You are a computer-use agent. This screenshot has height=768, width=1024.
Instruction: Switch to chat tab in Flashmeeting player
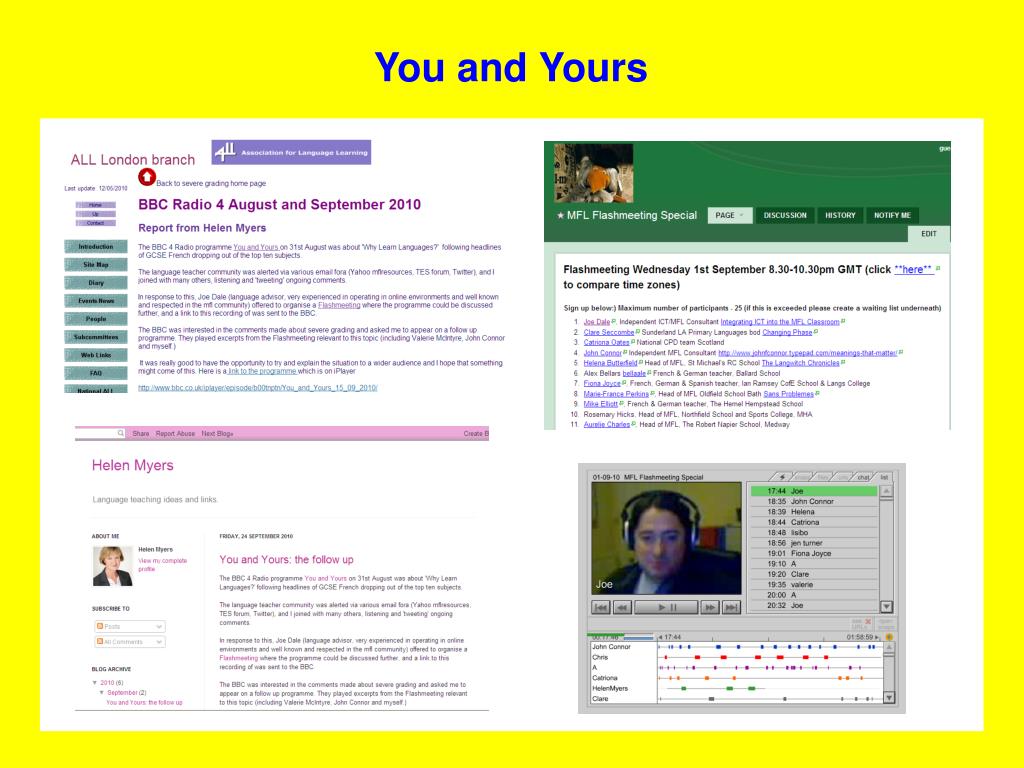coord(863,477)
